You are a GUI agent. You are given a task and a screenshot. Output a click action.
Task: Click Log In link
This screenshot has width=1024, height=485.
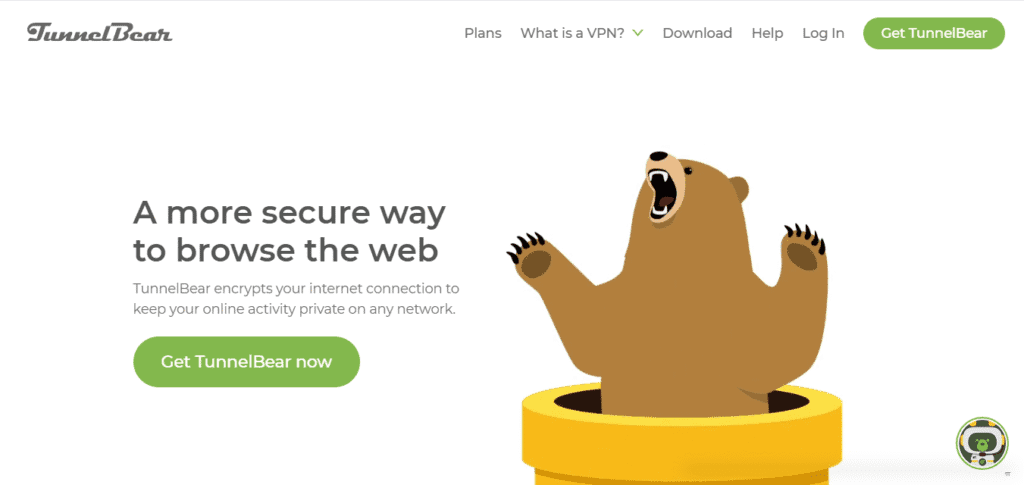[823, 33]
